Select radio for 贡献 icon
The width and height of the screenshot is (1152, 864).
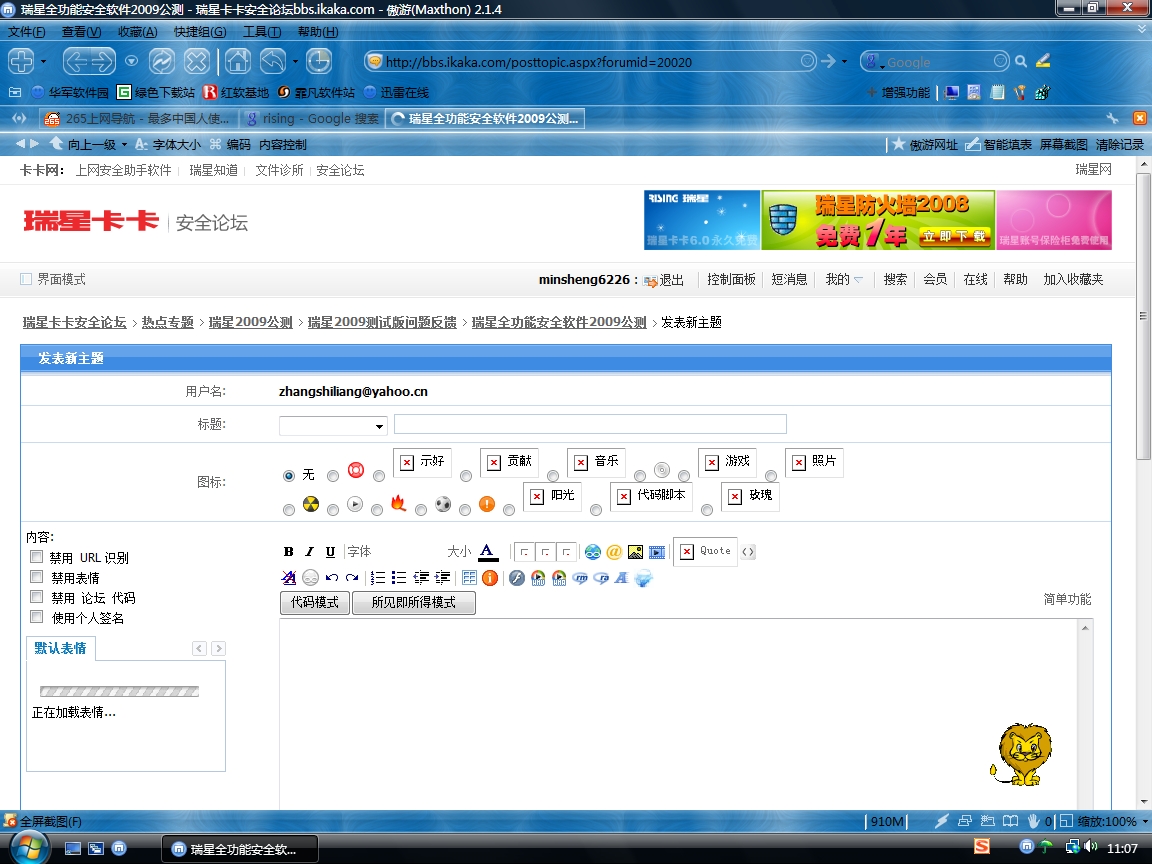[x=466, y=476]
